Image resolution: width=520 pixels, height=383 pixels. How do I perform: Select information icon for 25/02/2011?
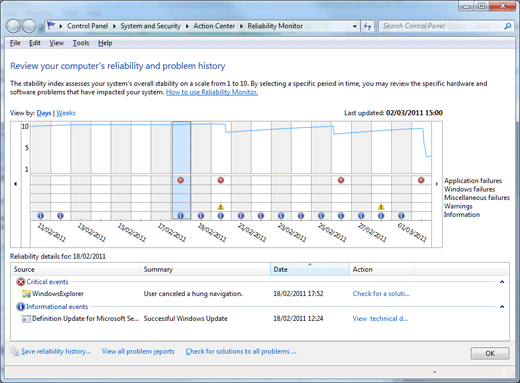tap(321, 216)
